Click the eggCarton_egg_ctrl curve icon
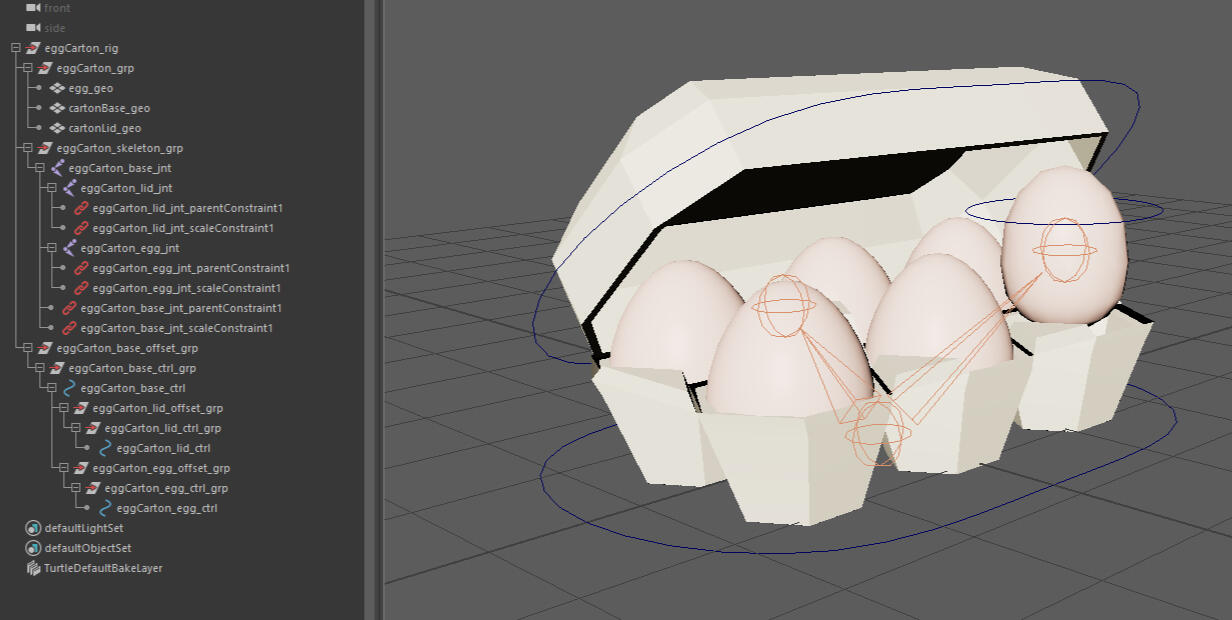The image size is (1232, 620). click(x=105, y=508)
